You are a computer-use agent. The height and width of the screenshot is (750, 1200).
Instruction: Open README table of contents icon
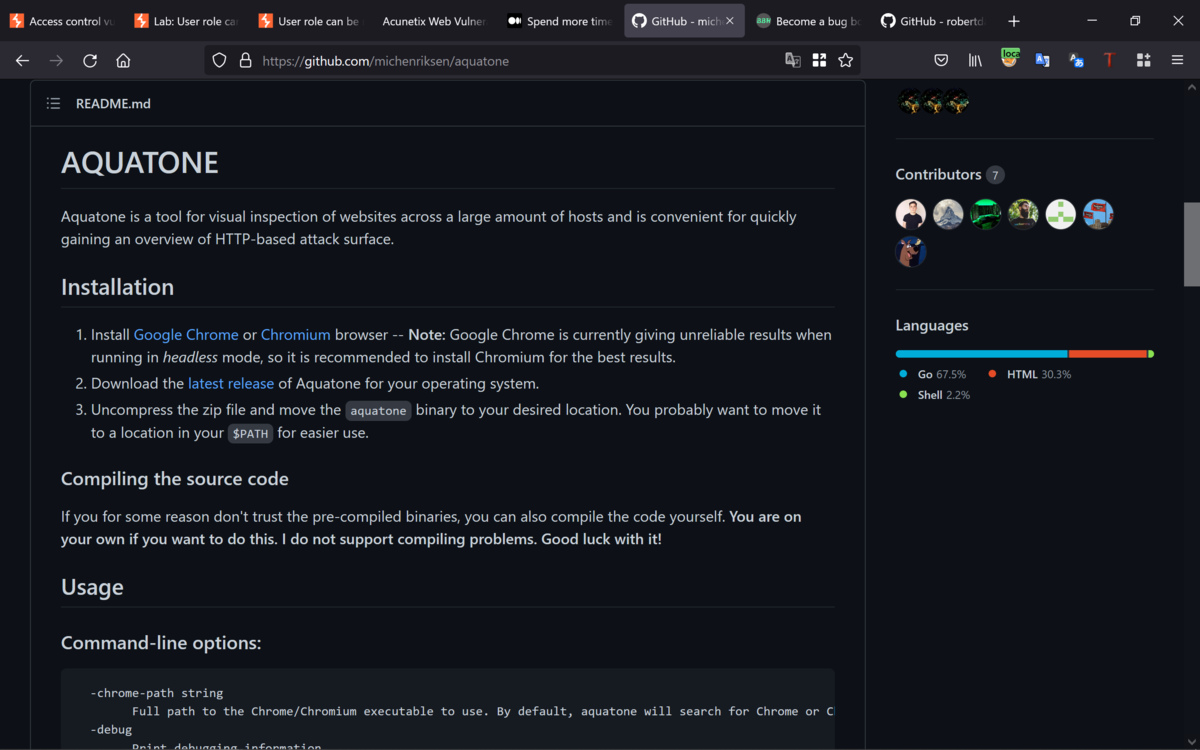pyautogui.click(x=53, y=103)
